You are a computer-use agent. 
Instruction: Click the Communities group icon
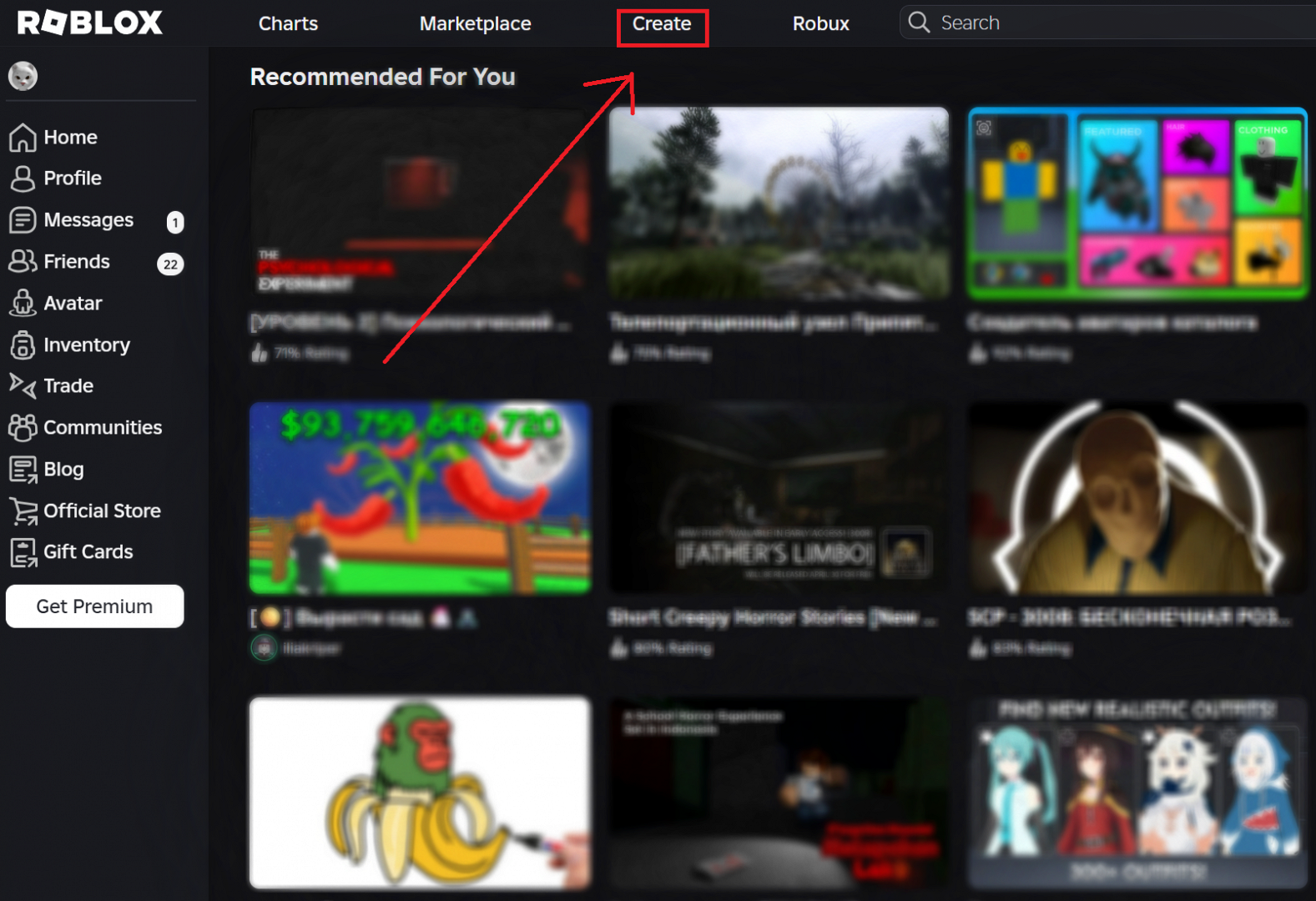coord(23,427)
